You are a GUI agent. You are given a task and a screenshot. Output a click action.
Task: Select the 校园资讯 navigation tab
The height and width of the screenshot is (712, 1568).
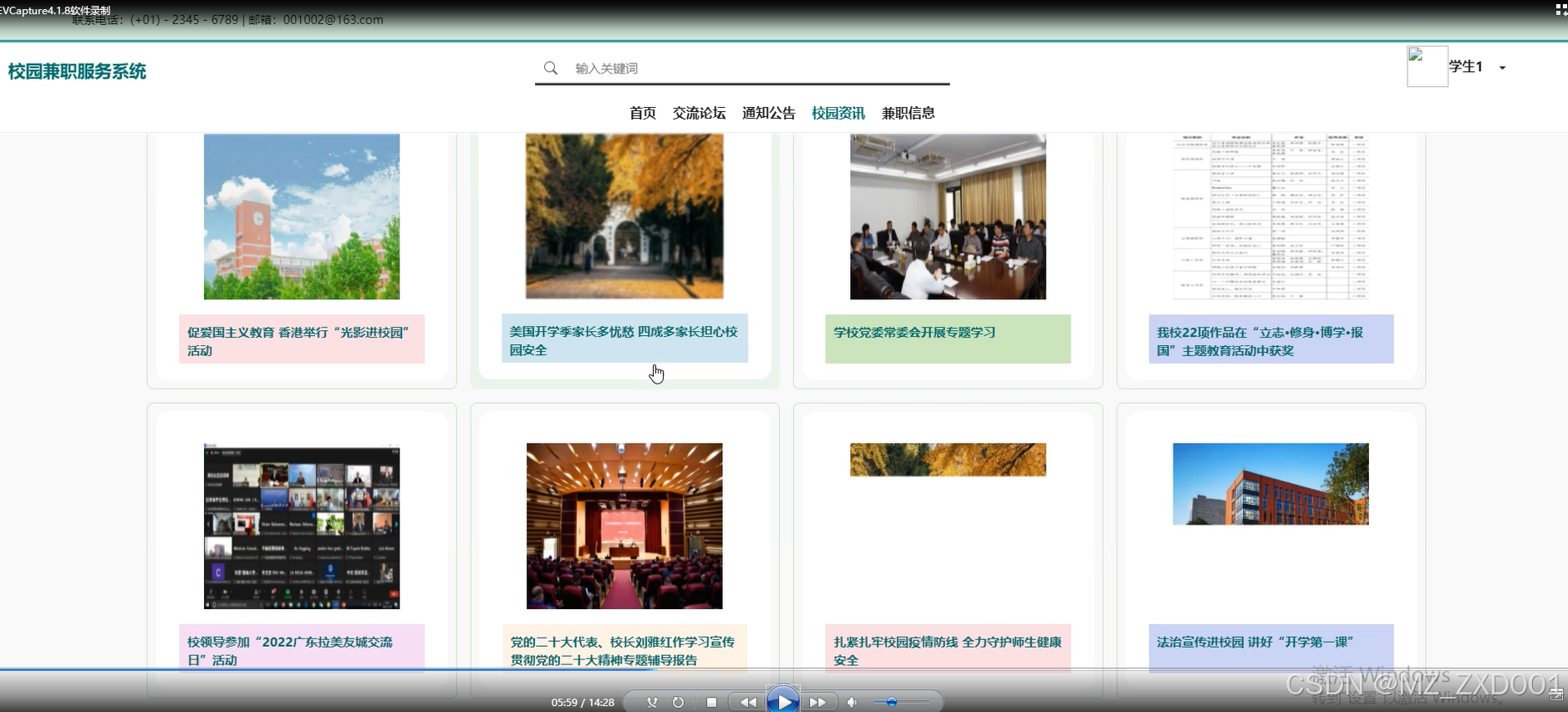click(x=838, y=113)
